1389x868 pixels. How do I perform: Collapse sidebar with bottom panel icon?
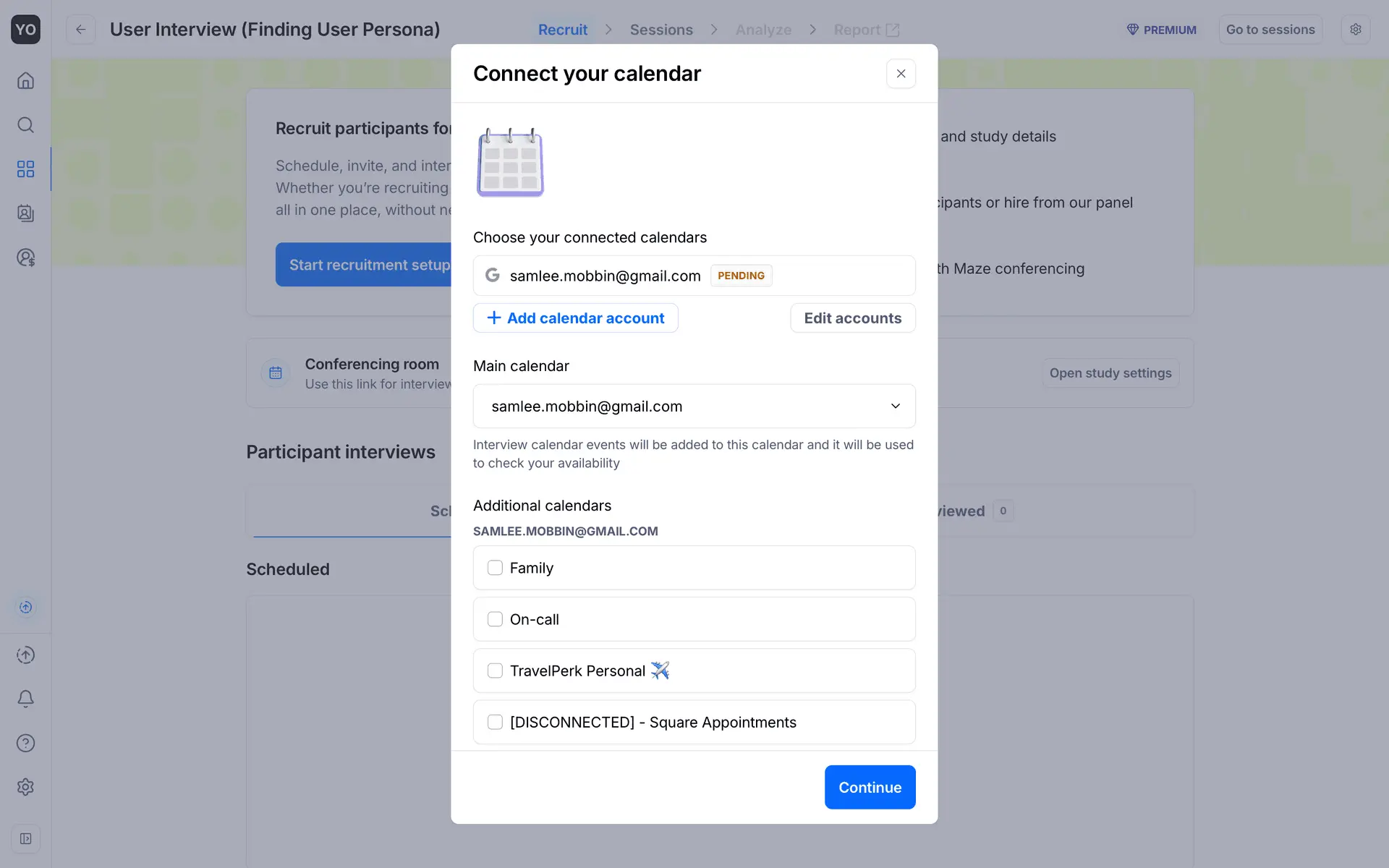coord(25,838)
